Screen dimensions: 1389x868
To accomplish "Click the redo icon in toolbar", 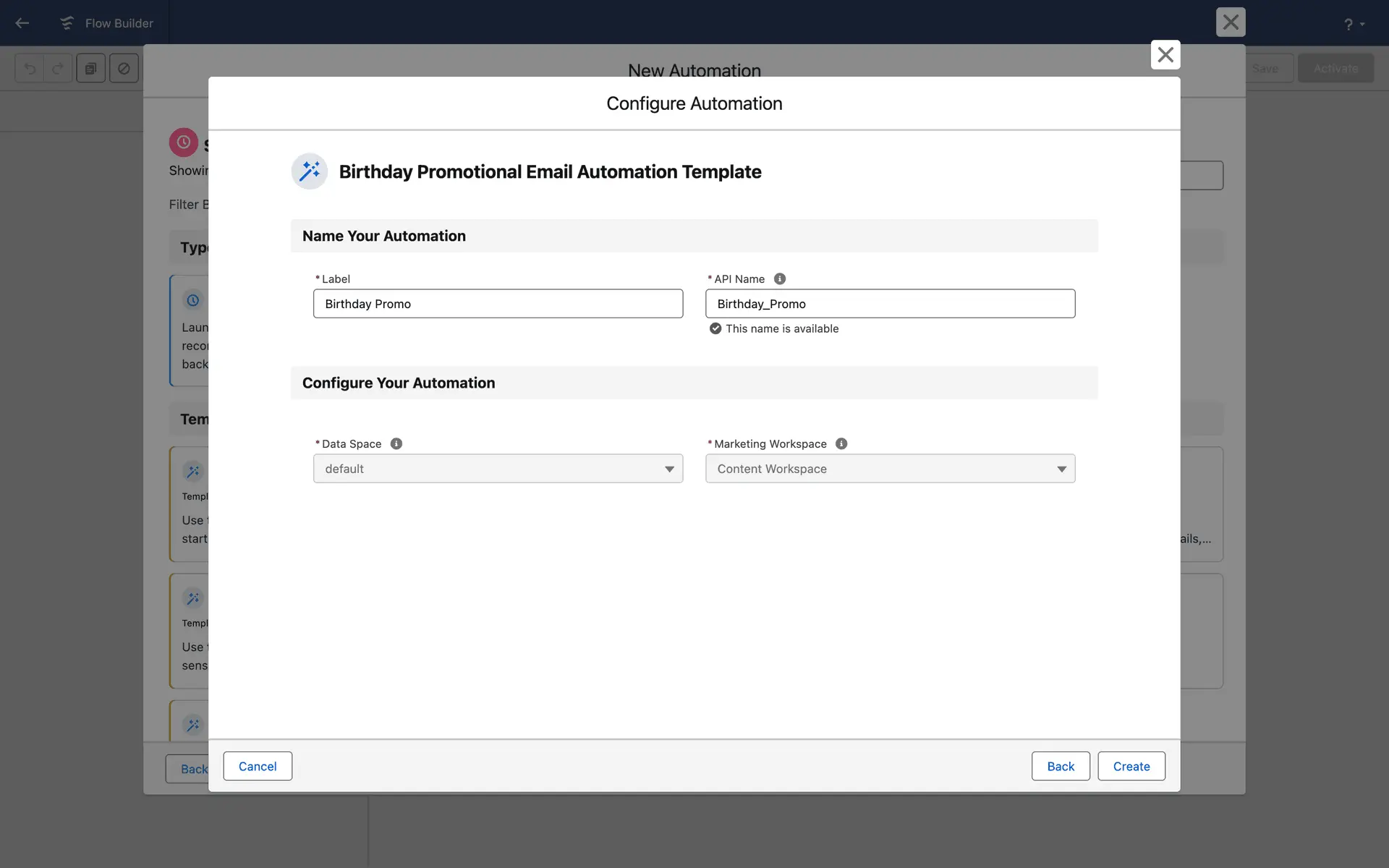I will 58,69.
